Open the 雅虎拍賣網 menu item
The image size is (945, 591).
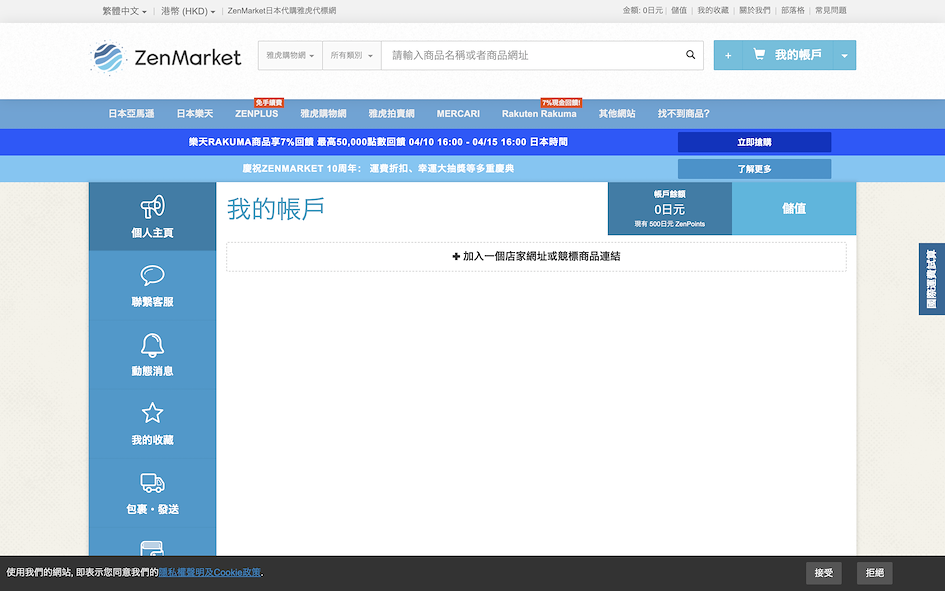392,114
